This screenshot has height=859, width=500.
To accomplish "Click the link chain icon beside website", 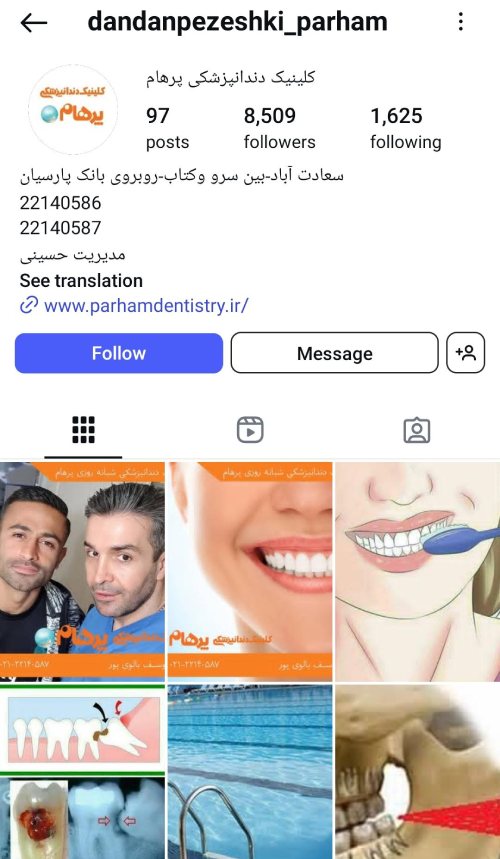I will (29, 305).
